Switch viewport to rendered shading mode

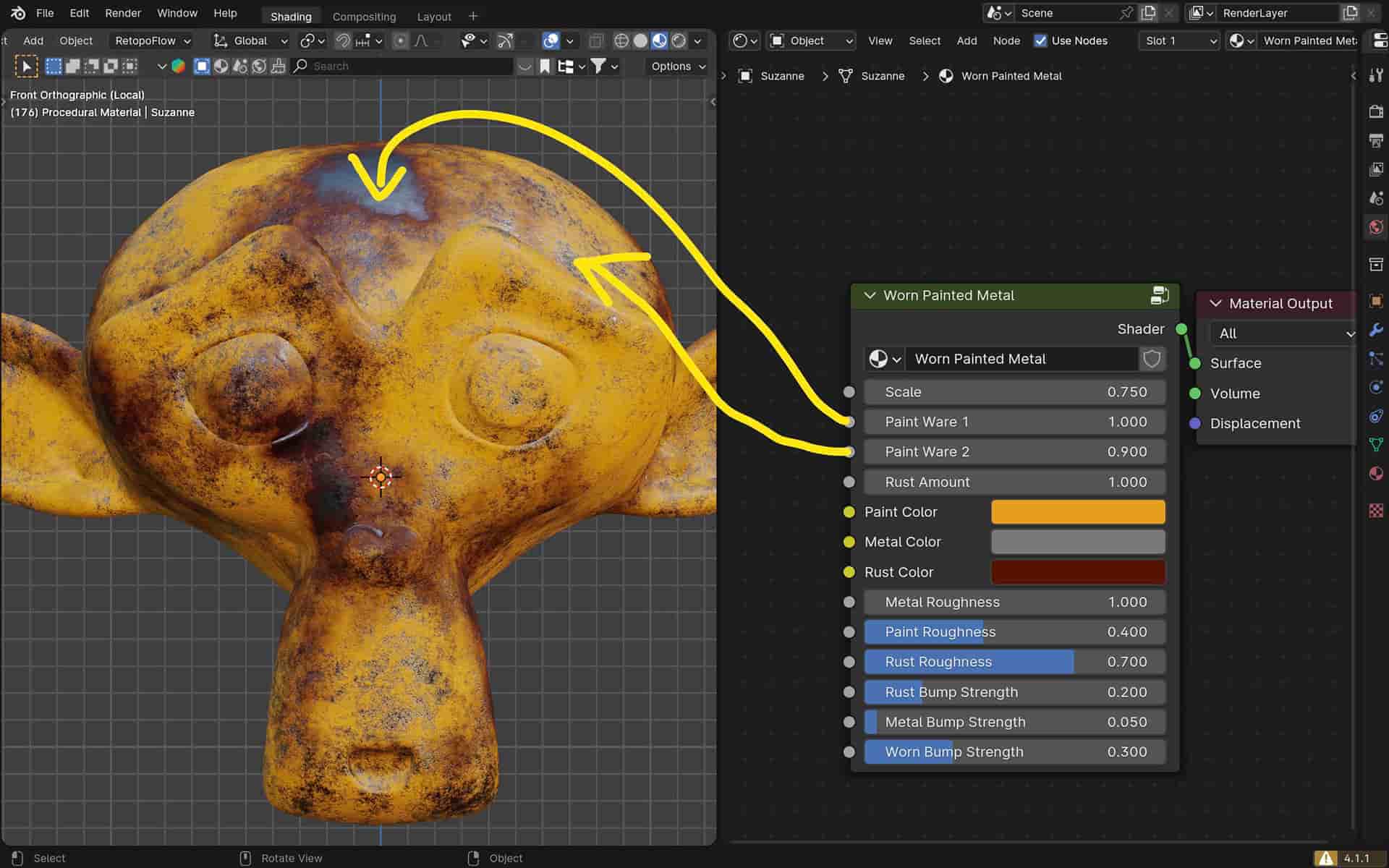[x=679, y=41]
